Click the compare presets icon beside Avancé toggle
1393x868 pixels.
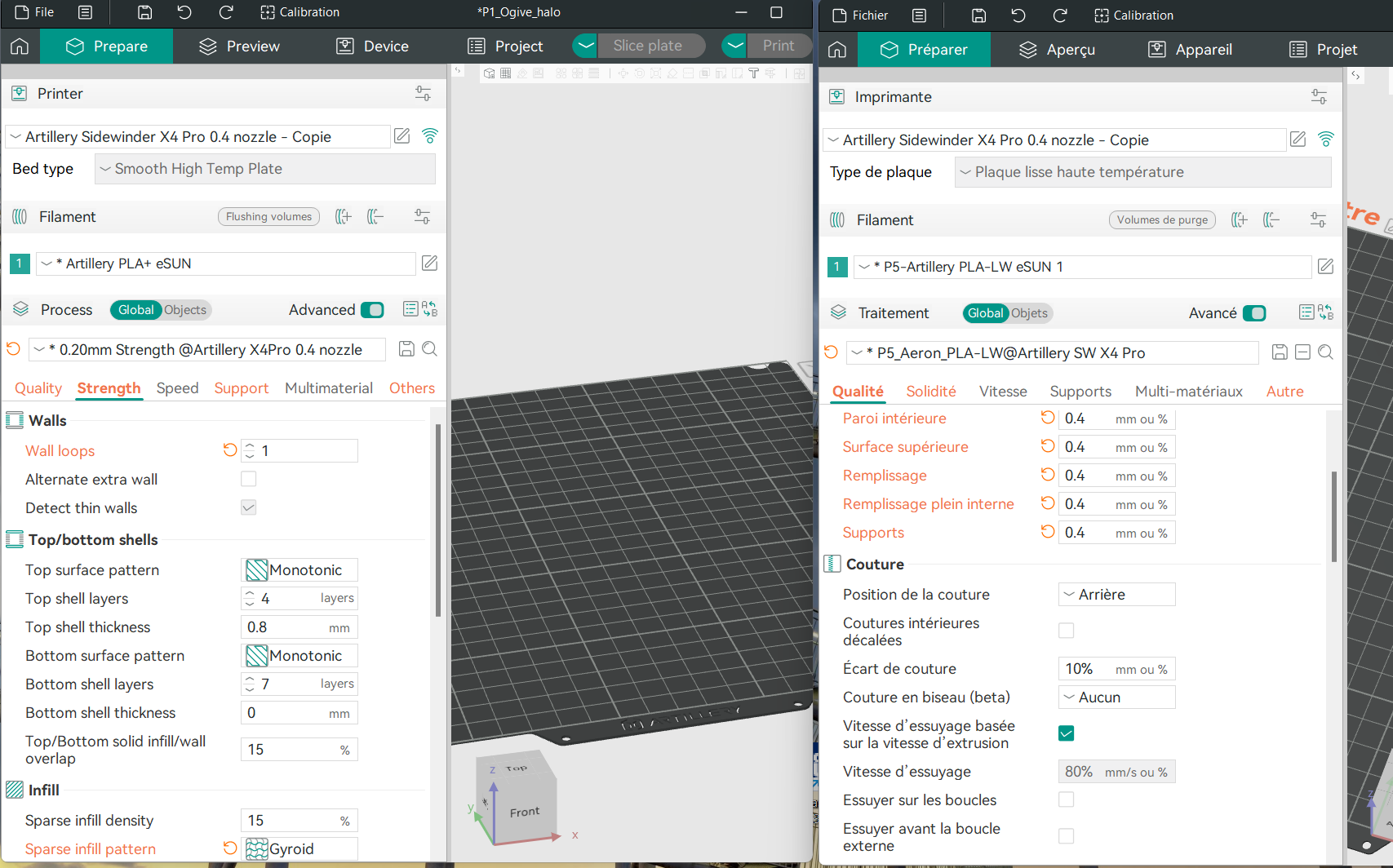[1326, 312]
